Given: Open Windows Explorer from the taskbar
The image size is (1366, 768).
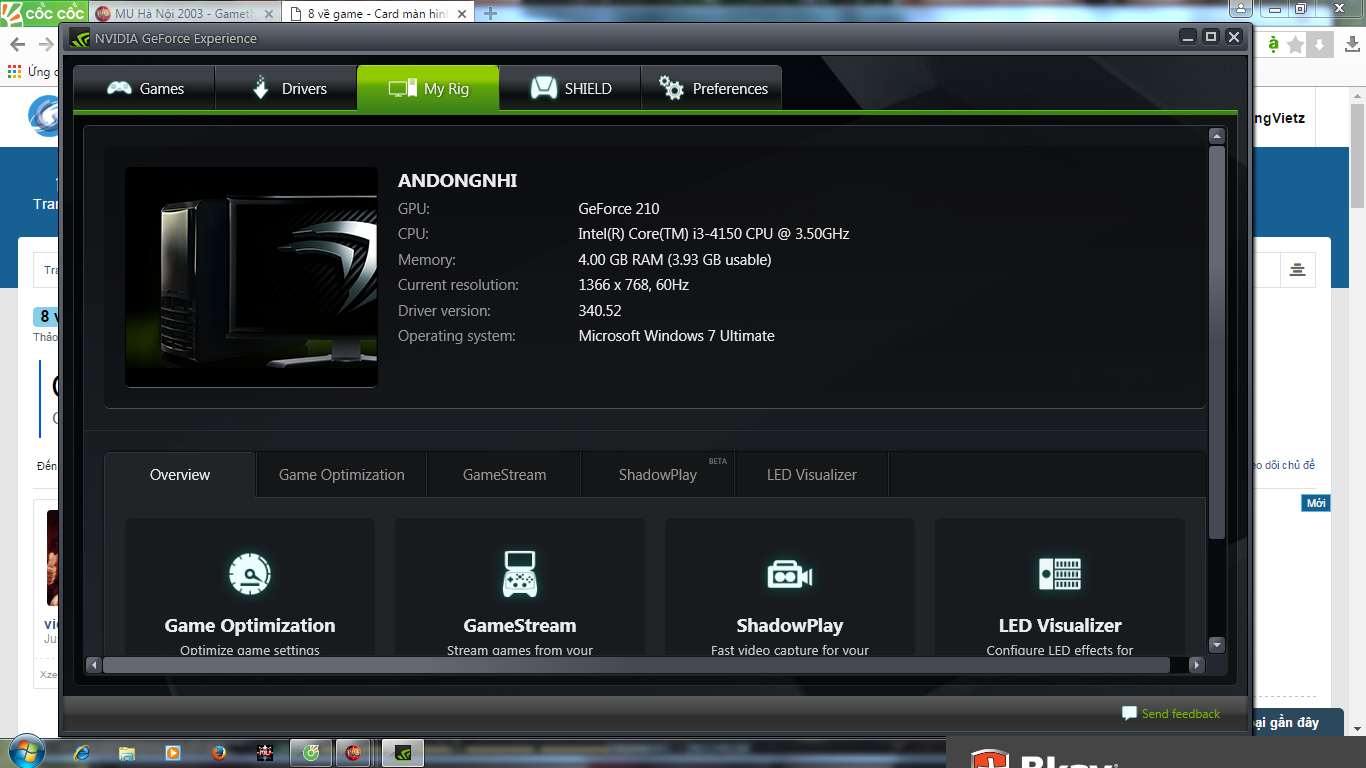Looking at the screenshot, I should coord(127,753).
